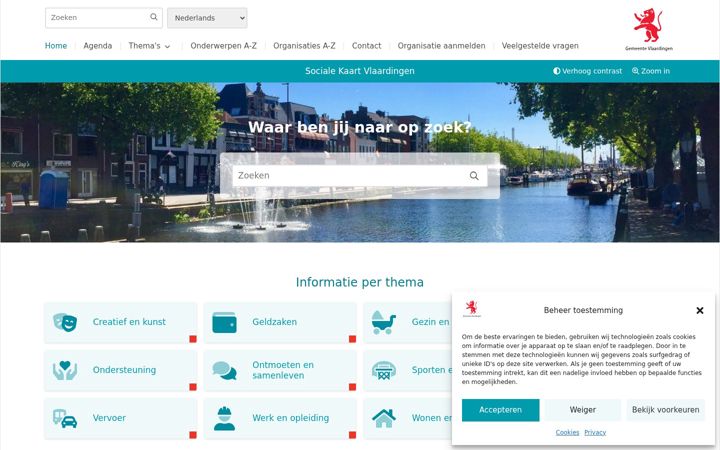Close the Beheer toestemming cookie dialog
Image resolution: width=720 pixels, height=450 pixels.
(x=700, y=310)
